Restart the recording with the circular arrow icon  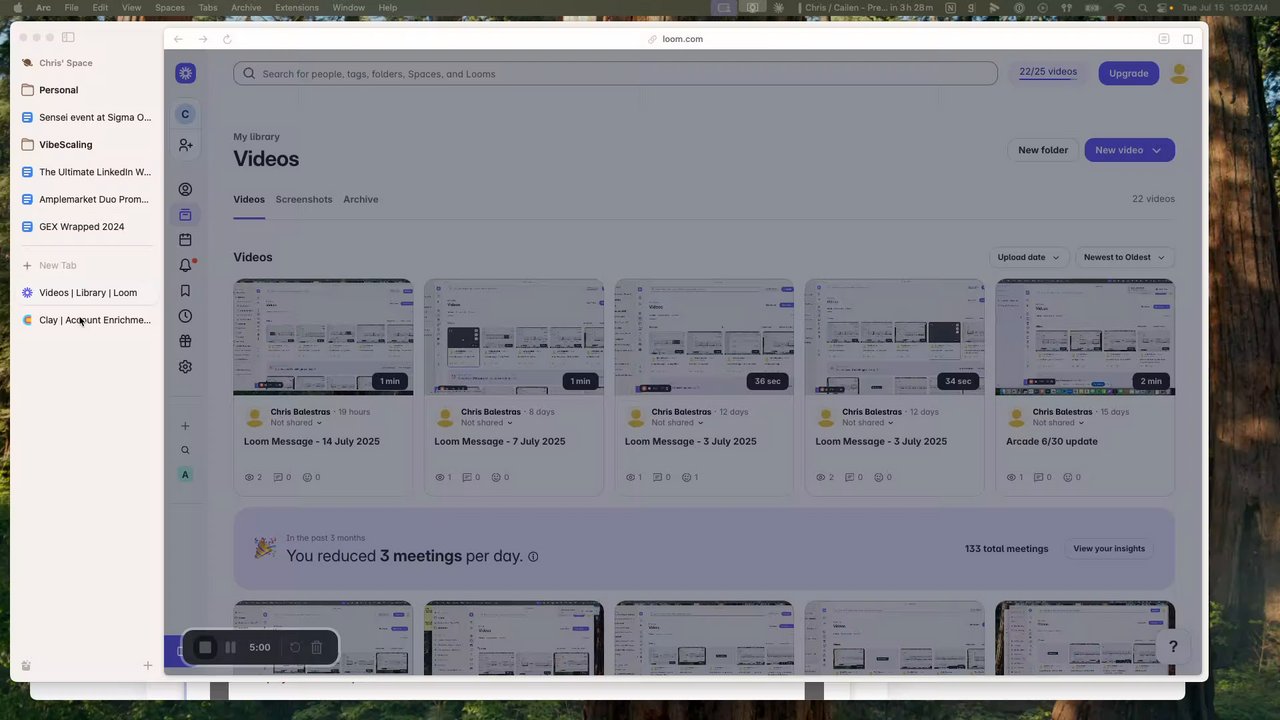295,647
